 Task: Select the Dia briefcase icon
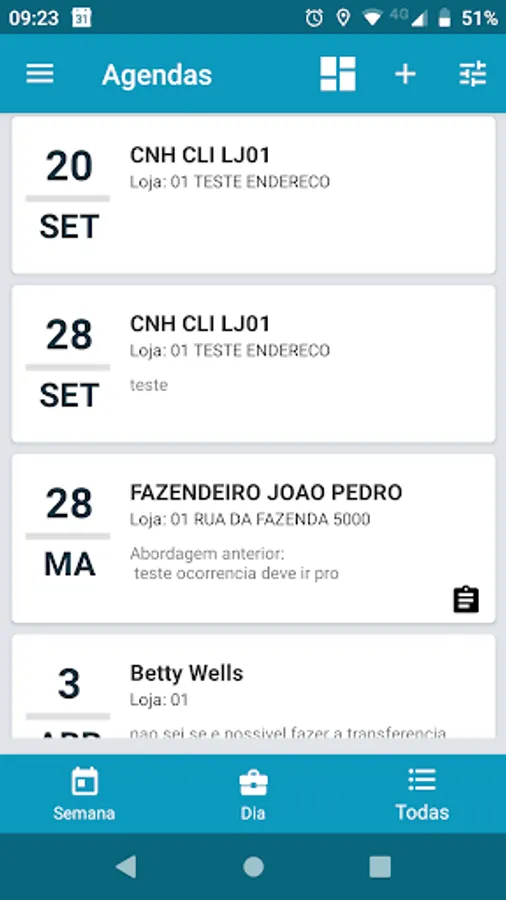(253, 783)
